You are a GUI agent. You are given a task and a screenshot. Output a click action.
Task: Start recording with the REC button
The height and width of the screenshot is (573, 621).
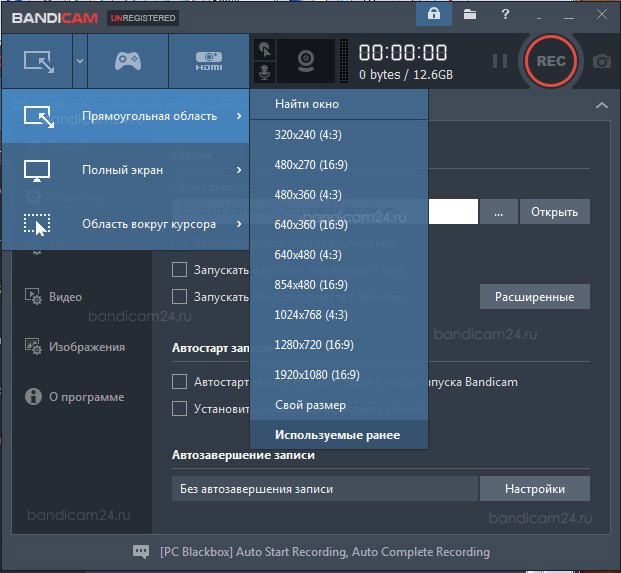[x=551, y=61]
